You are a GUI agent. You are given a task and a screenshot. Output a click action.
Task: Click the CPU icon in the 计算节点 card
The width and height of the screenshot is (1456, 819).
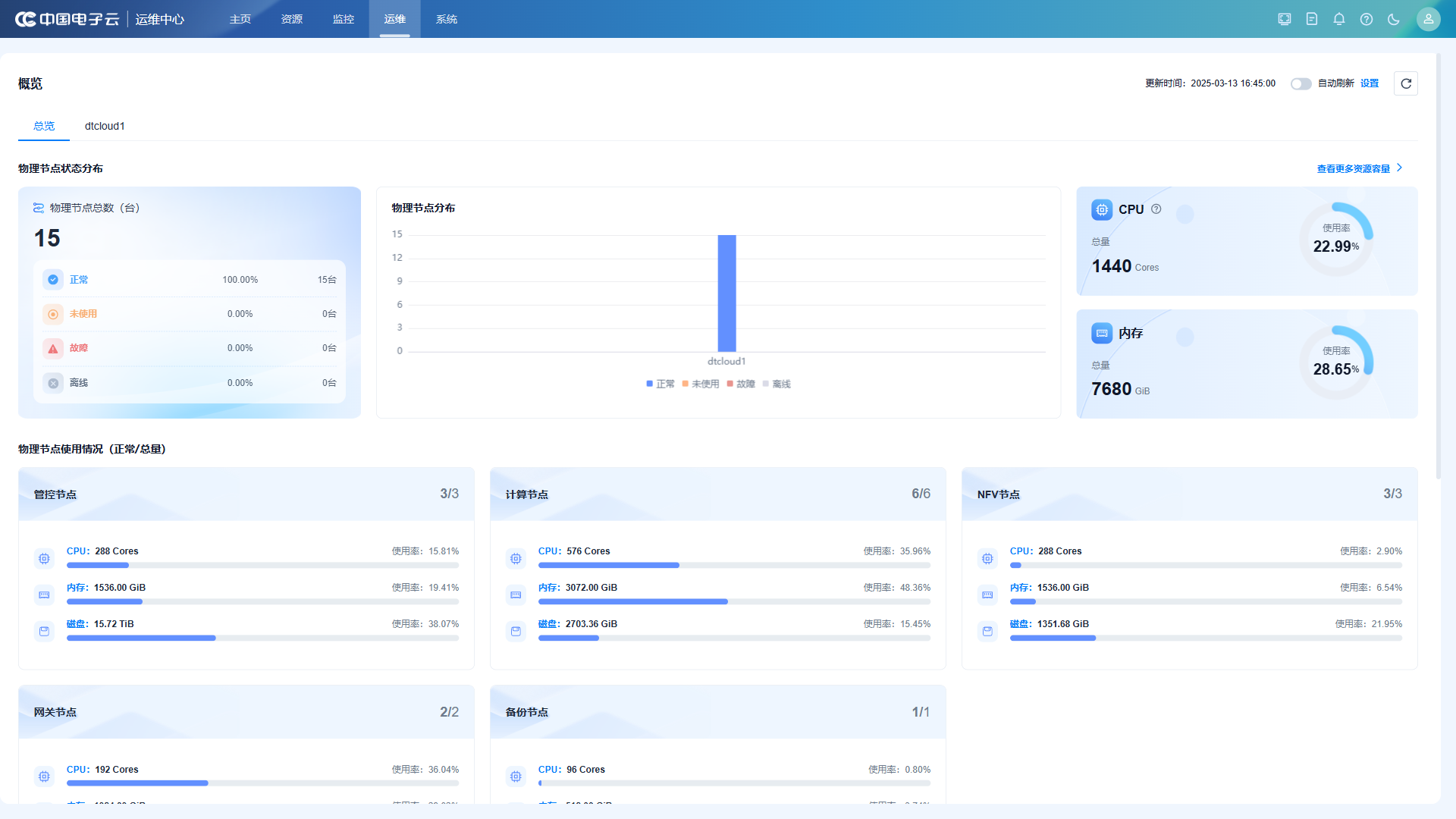[x=516, y=559]
